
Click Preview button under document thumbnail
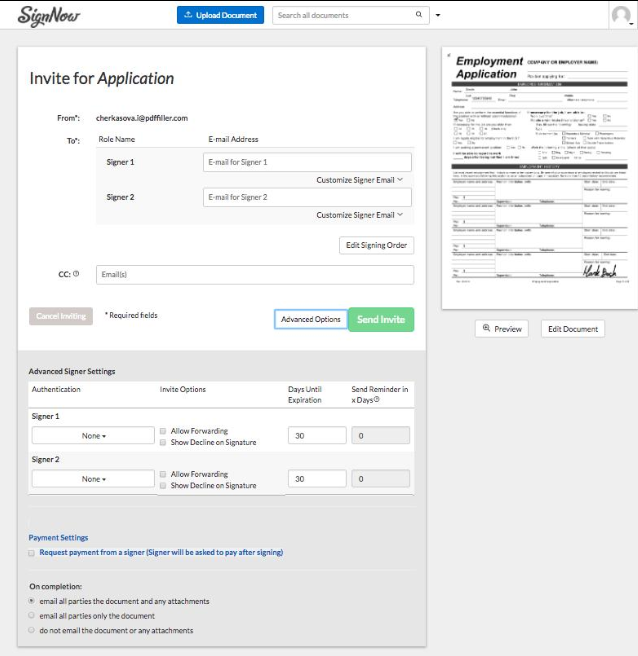[502, 329]
